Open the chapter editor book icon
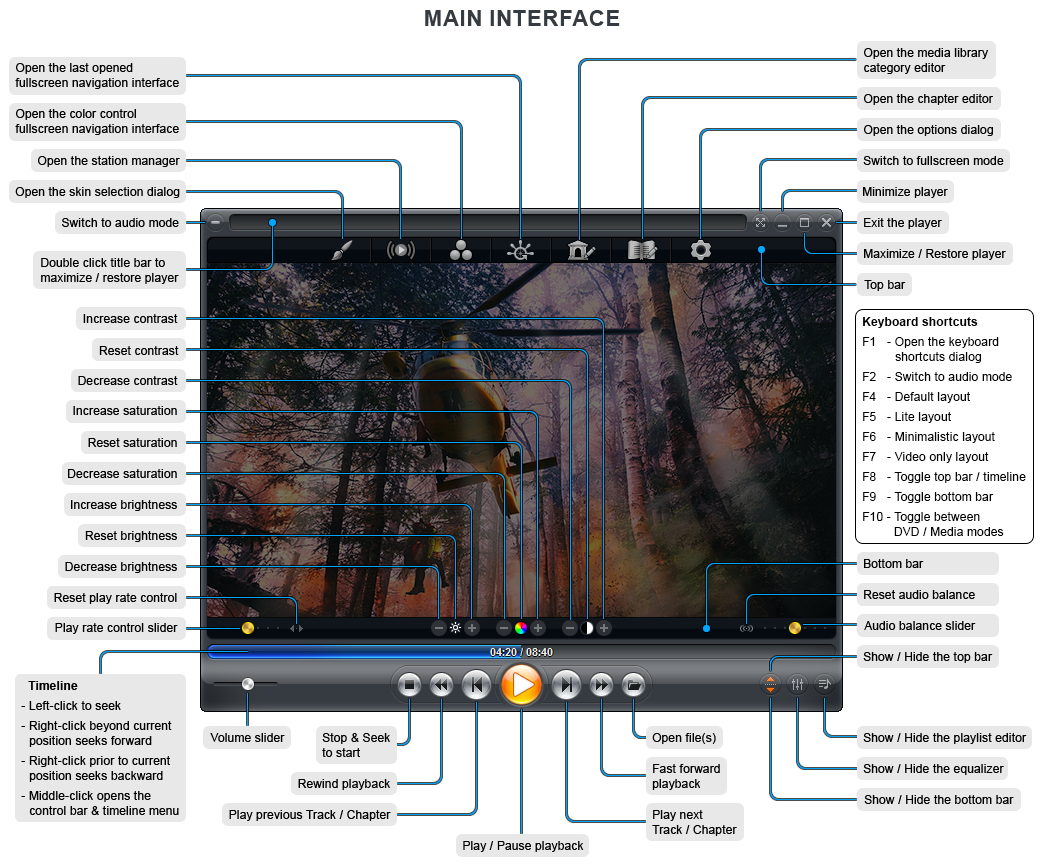Viewport: 1044px width, 867px height. coord(642,250)
